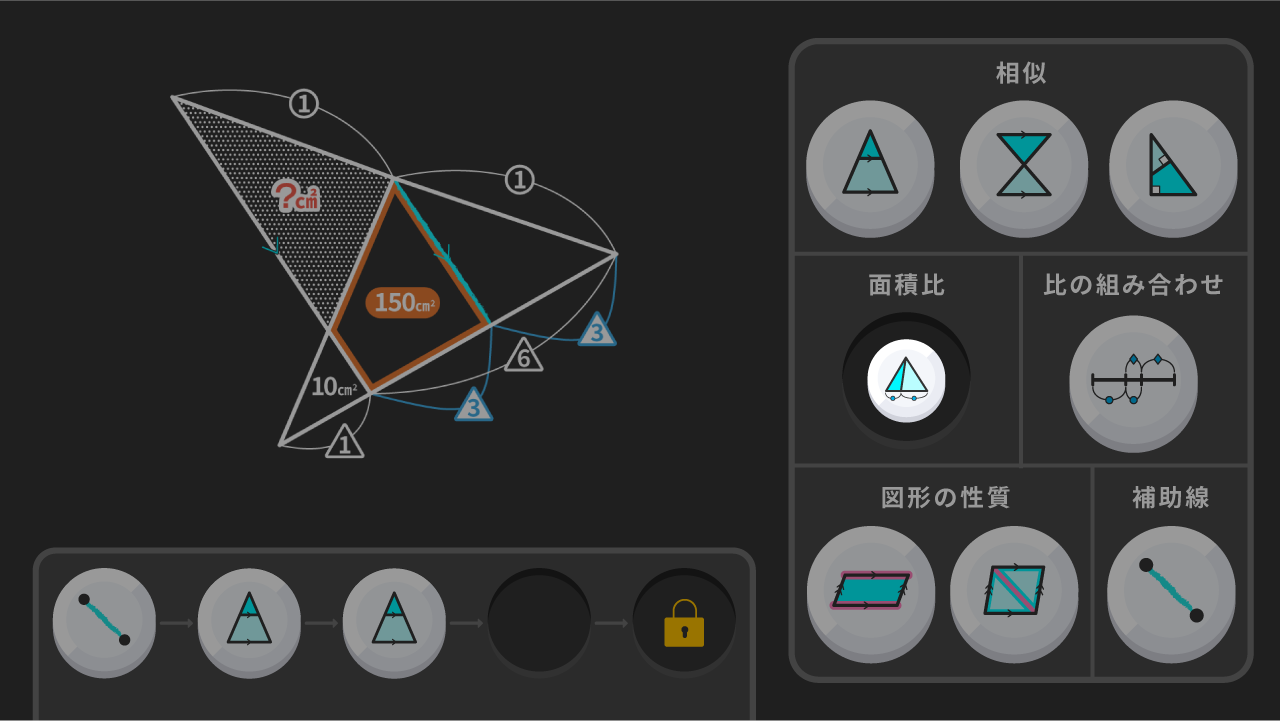Choose the ratio combination (比の組み合わせ) tool
Viewport: 1280px width, 721px height.
pyautogui.click(x=1133, y=380)
